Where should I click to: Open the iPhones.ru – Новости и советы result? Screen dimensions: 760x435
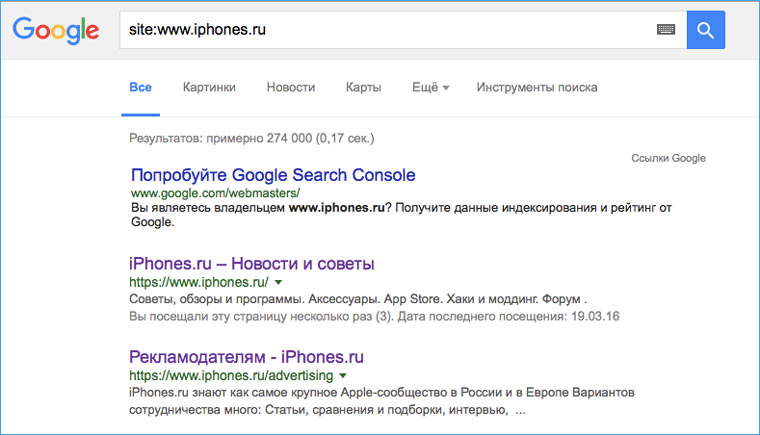(252, 265)
